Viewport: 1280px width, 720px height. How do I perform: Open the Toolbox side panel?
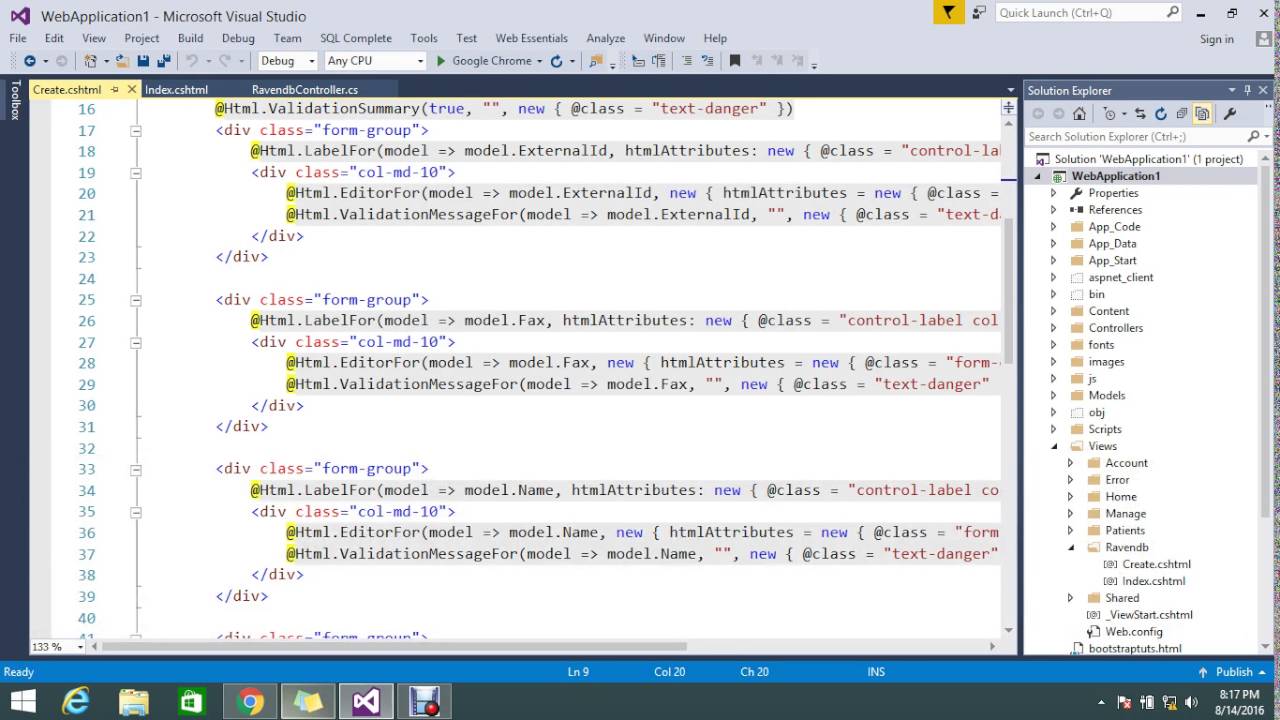tap(14, 100)
